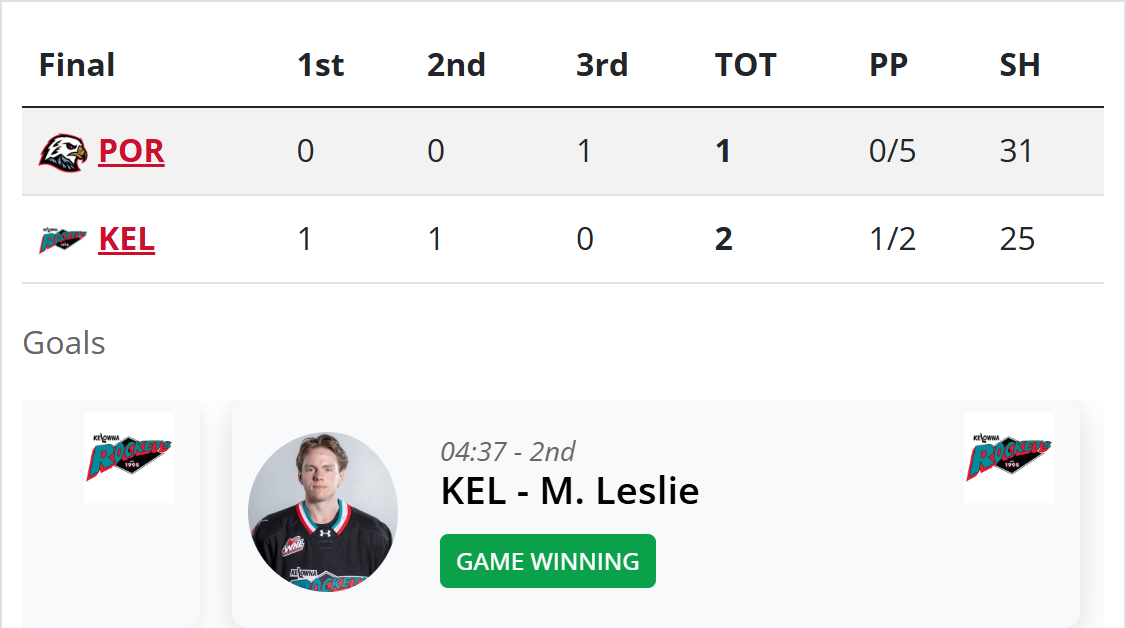Select the 3rd period column header

[602, 65]
